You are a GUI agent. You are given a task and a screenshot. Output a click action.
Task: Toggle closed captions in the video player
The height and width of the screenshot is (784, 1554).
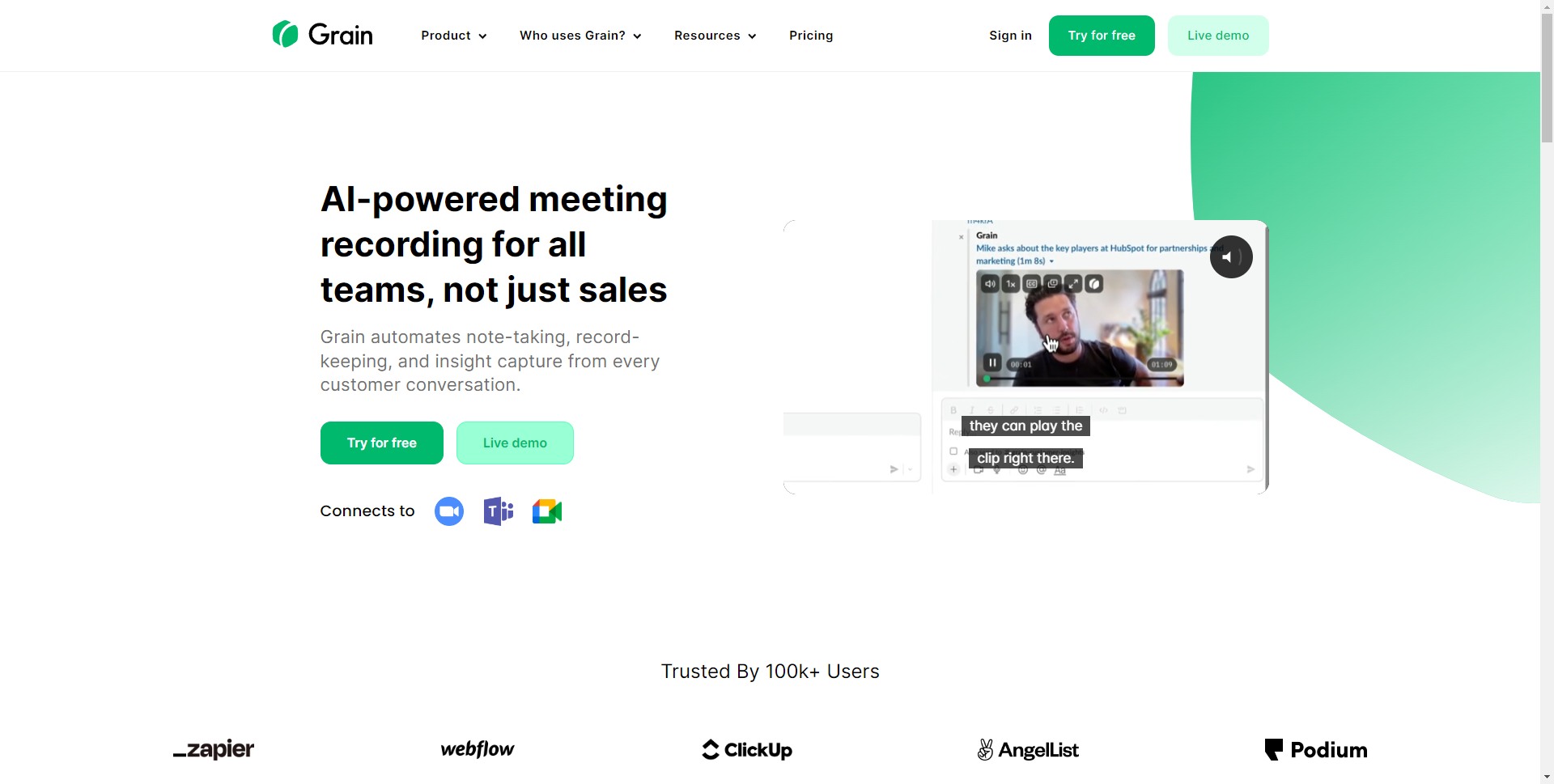tap(1031, 284)
